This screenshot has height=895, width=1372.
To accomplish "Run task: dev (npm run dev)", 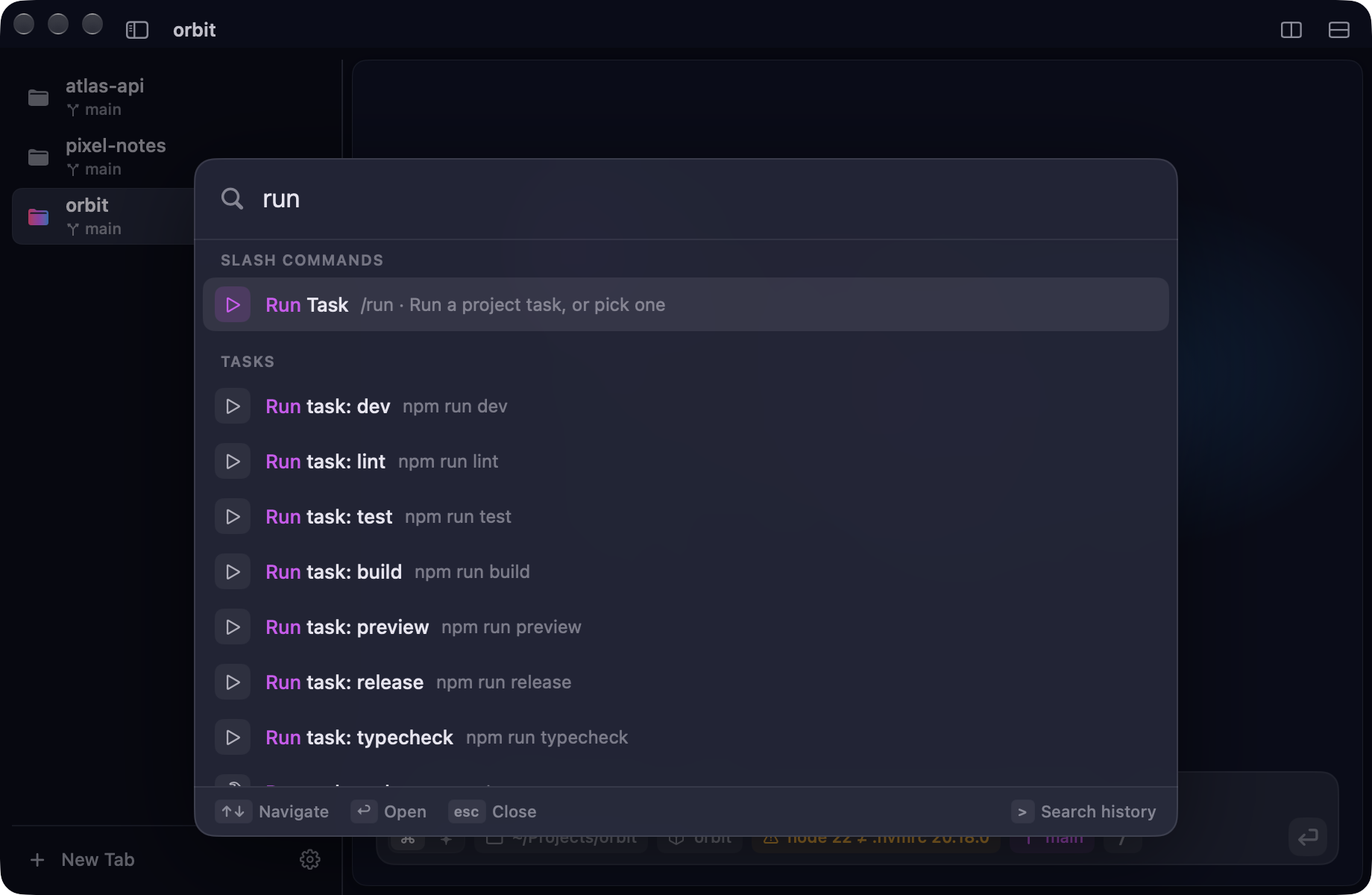I will pos(685,406).
